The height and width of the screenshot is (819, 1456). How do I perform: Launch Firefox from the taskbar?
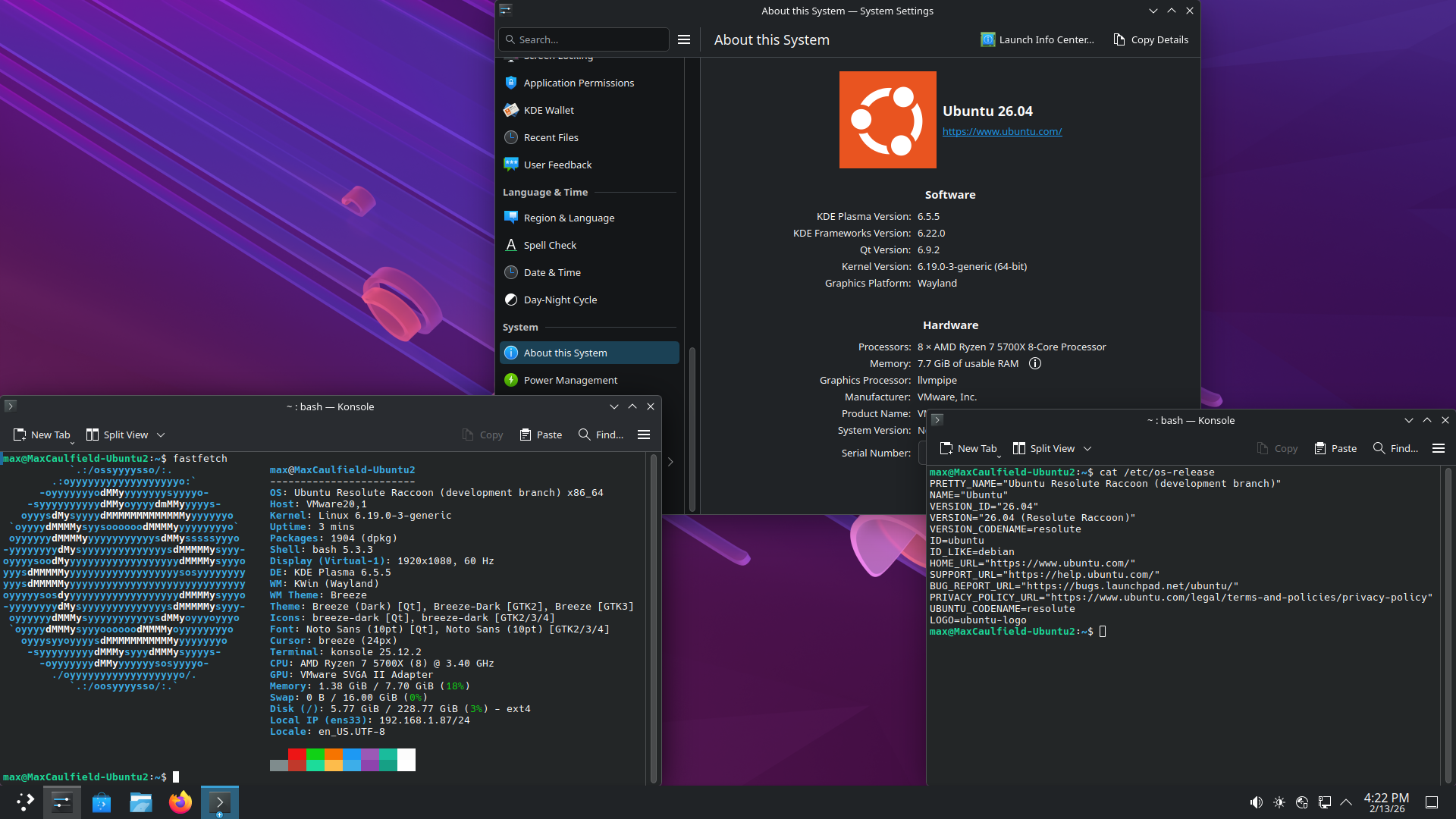pos(180,802)
